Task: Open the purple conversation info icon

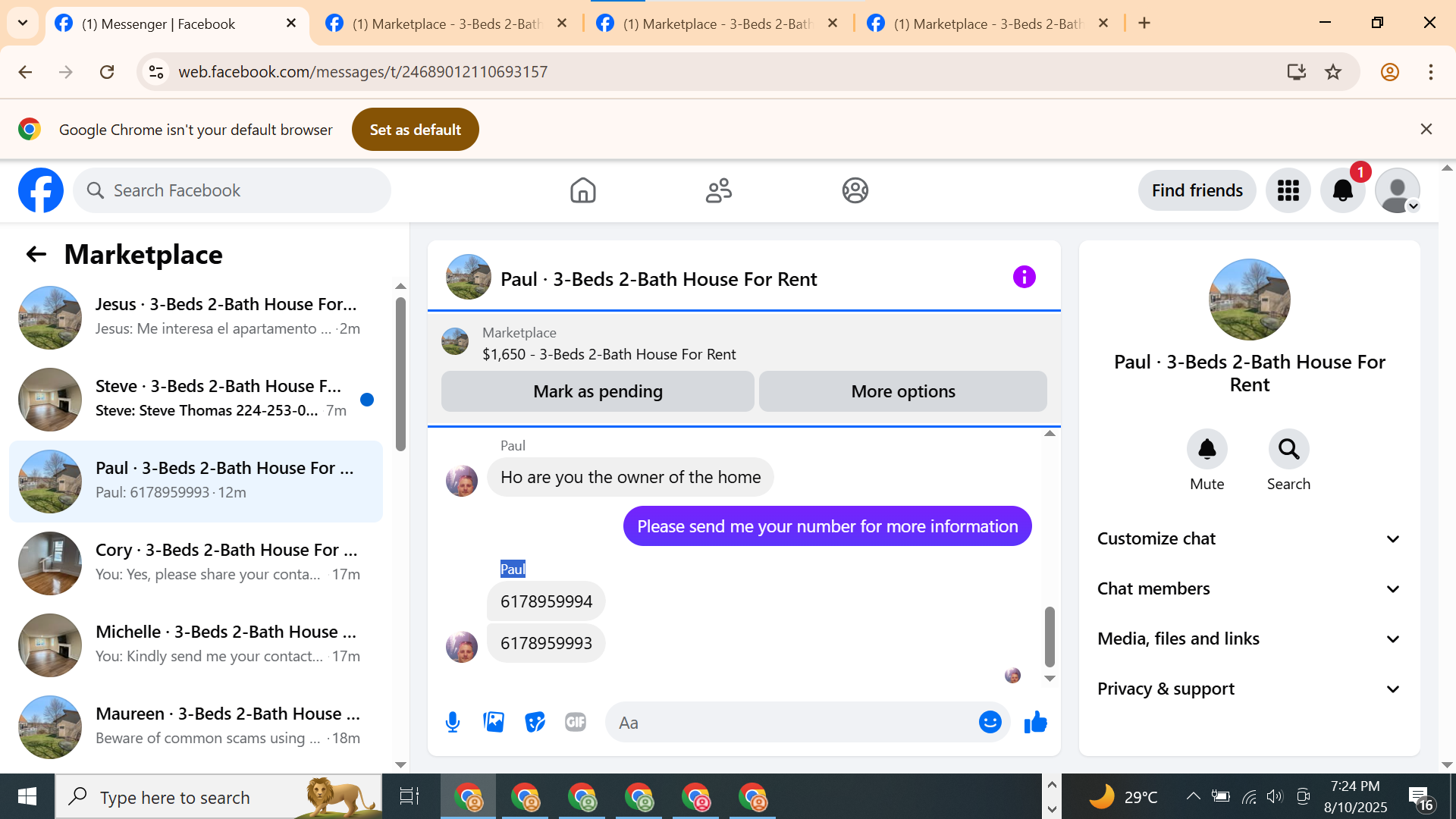Action: [x=1024, y=278]
